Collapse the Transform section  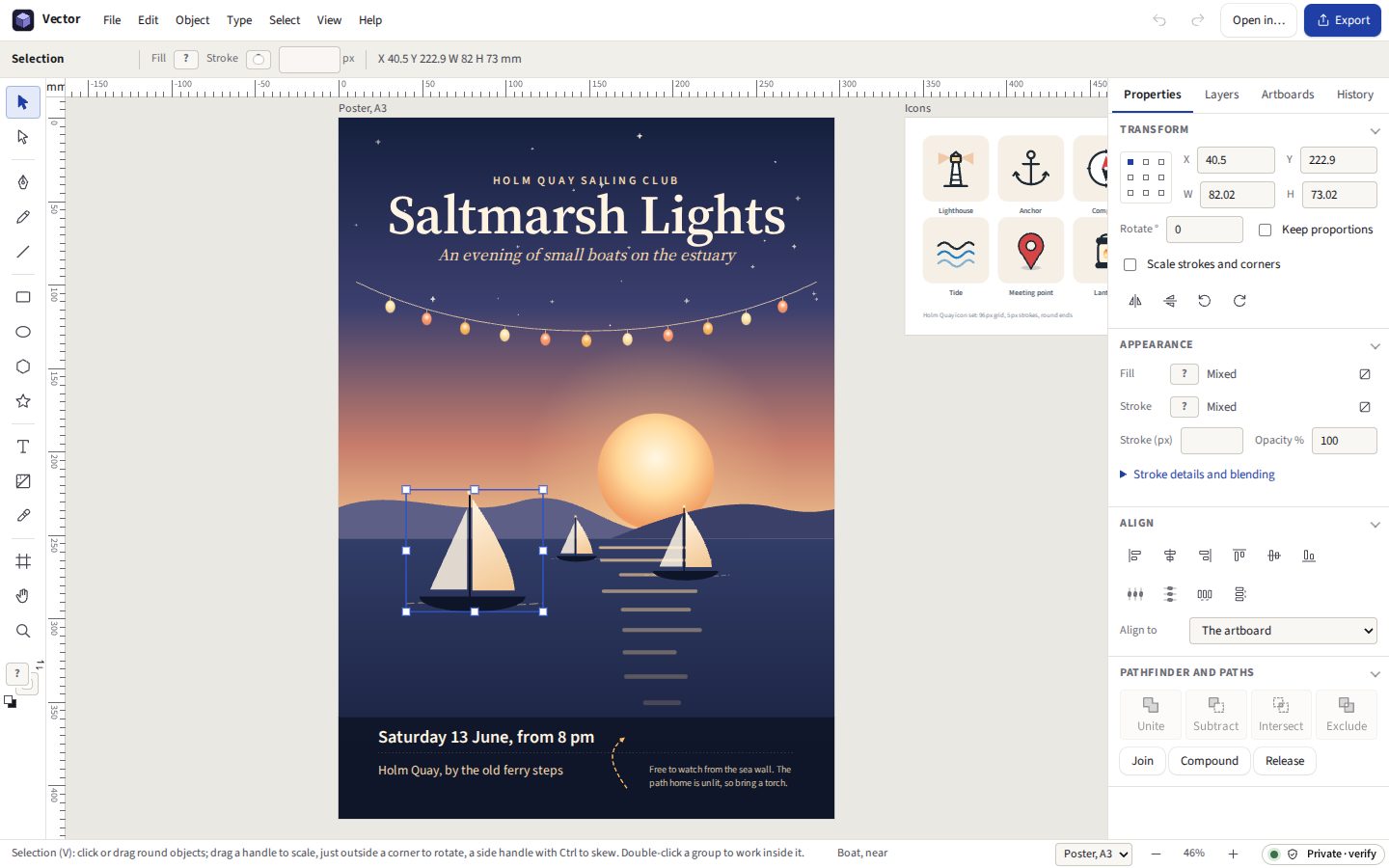click(x=1375, y=130)
